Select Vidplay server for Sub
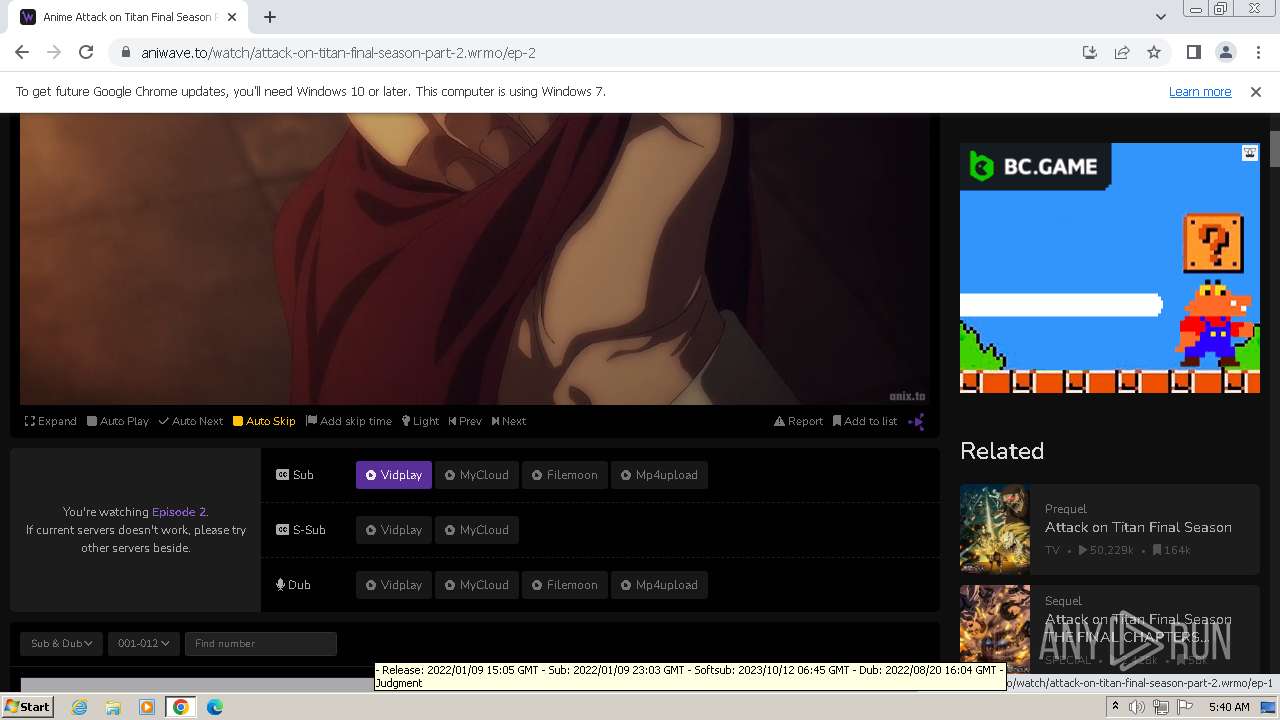 point(394,475)
